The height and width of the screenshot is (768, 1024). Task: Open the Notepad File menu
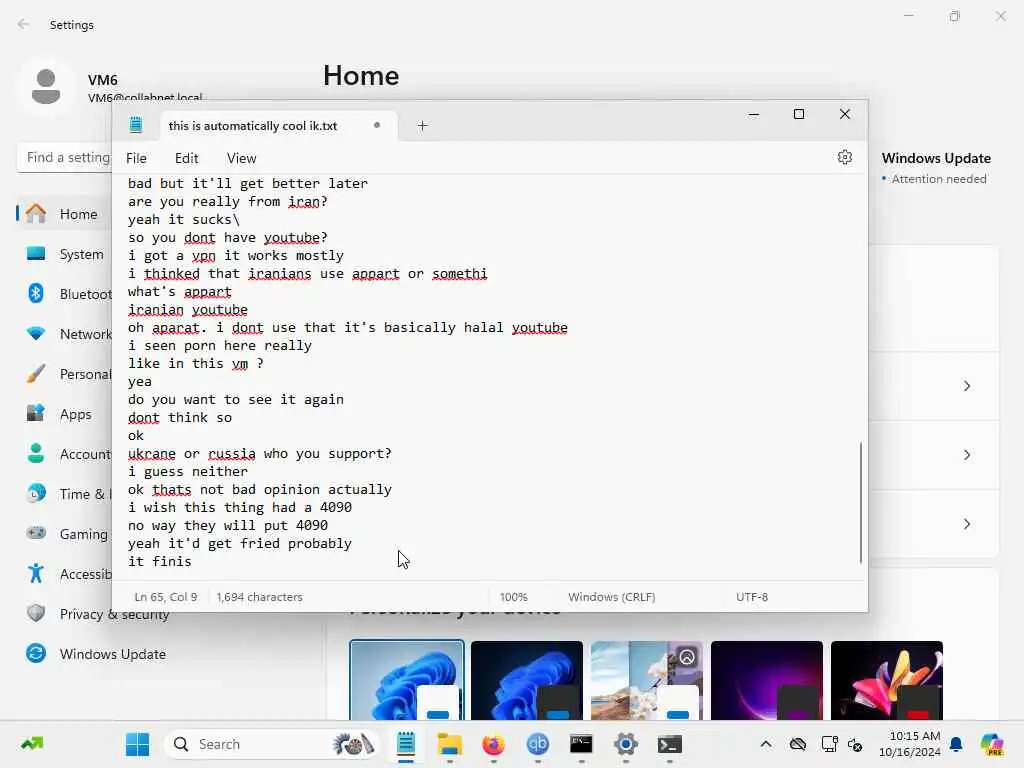point(136,158)
